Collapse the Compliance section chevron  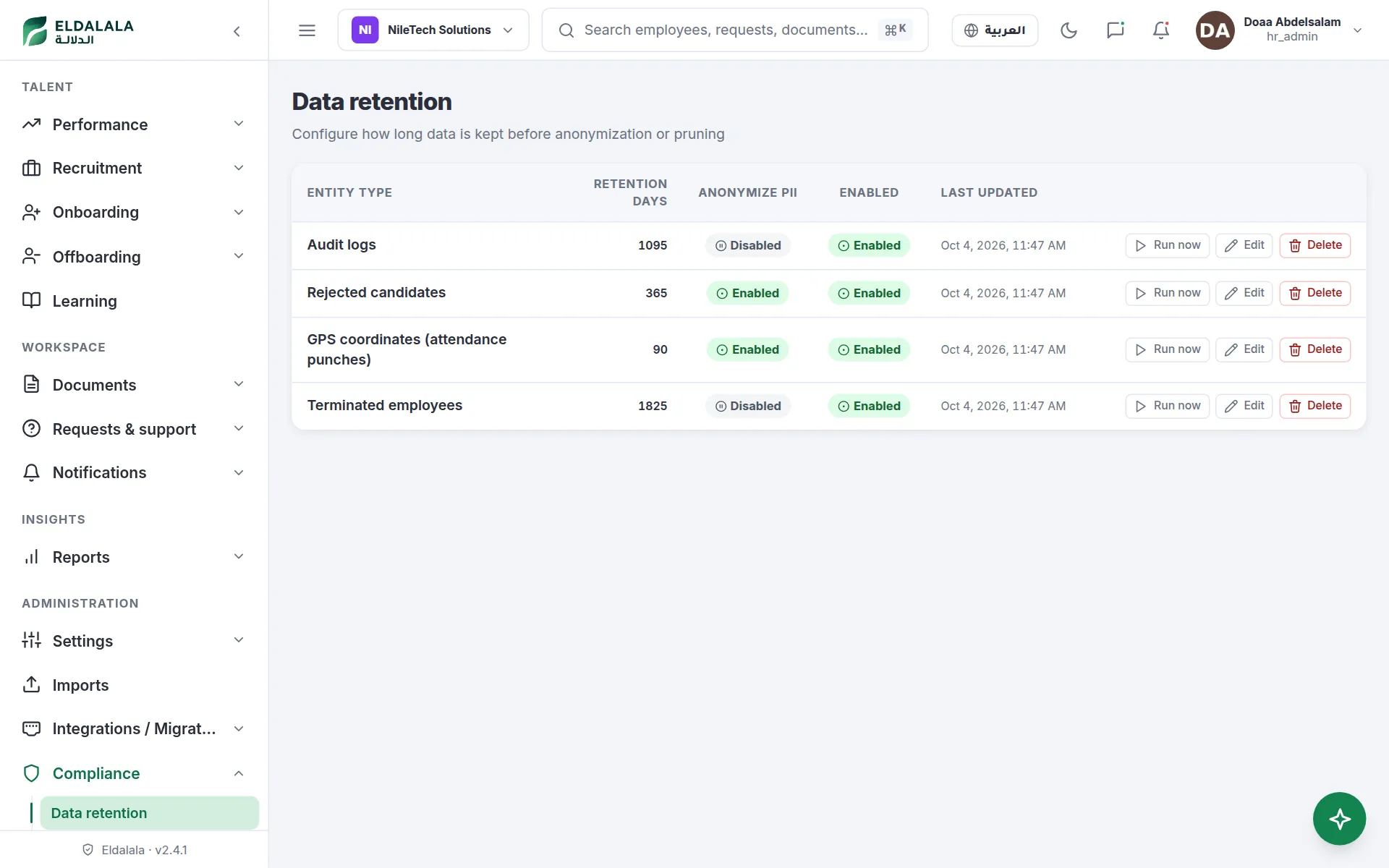point(239,773)
